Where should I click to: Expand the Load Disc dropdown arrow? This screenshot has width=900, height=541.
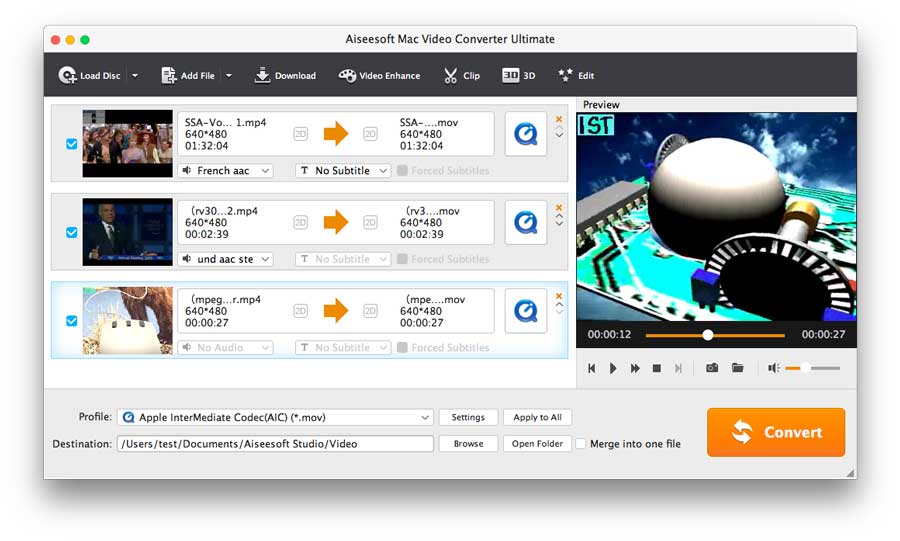135,75
